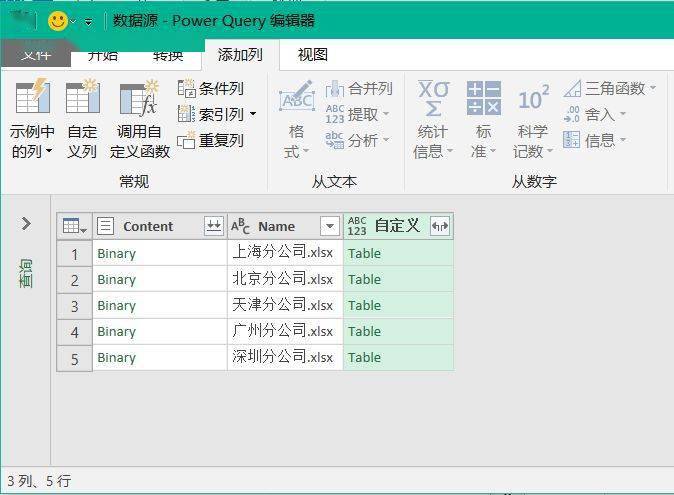This screenshot has height=495, width=674.
Task: Click the table corner menu icon
Action: pos(75,226)
